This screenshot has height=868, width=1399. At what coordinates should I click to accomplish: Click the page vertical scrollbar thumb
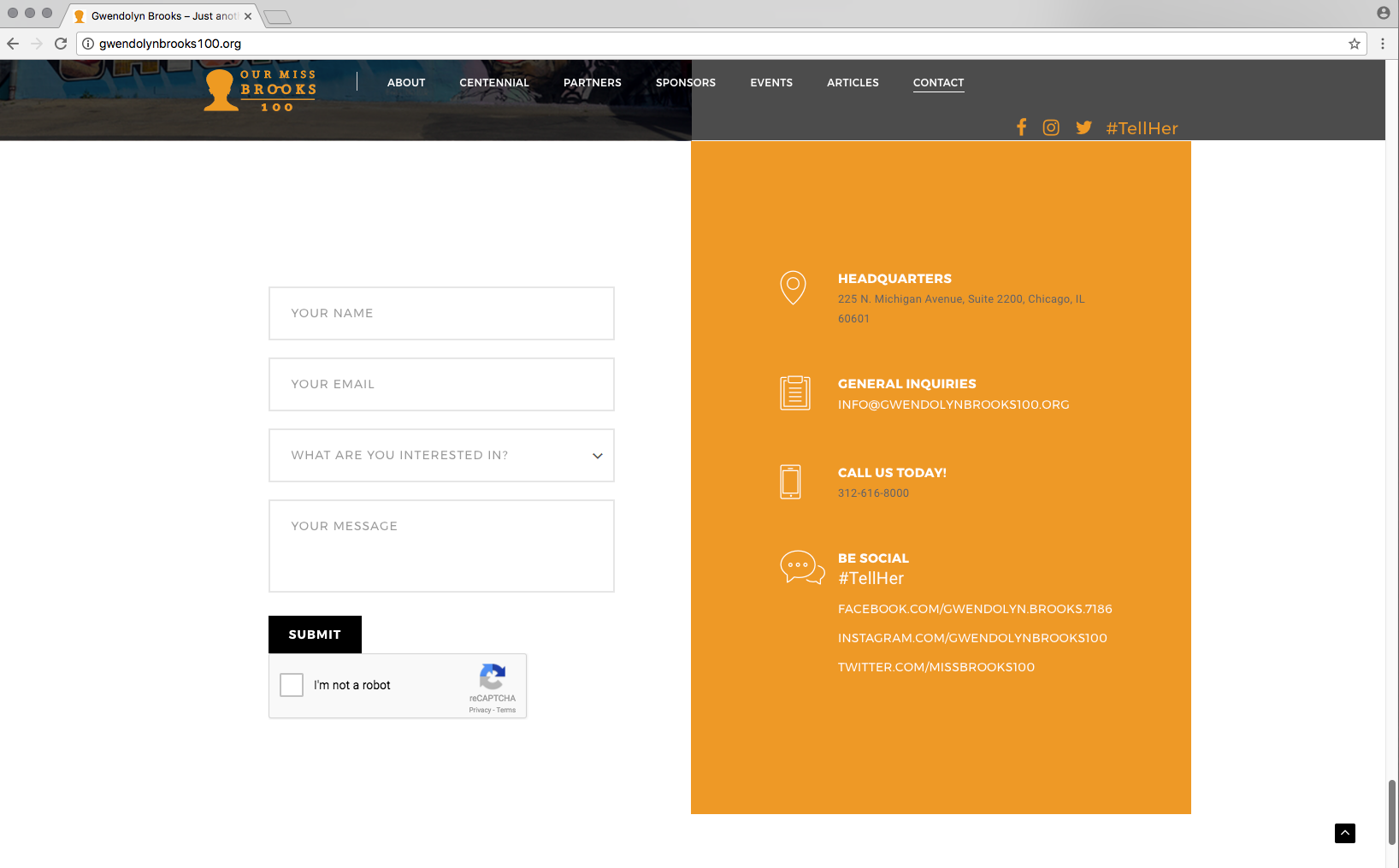click(1391, 811)
